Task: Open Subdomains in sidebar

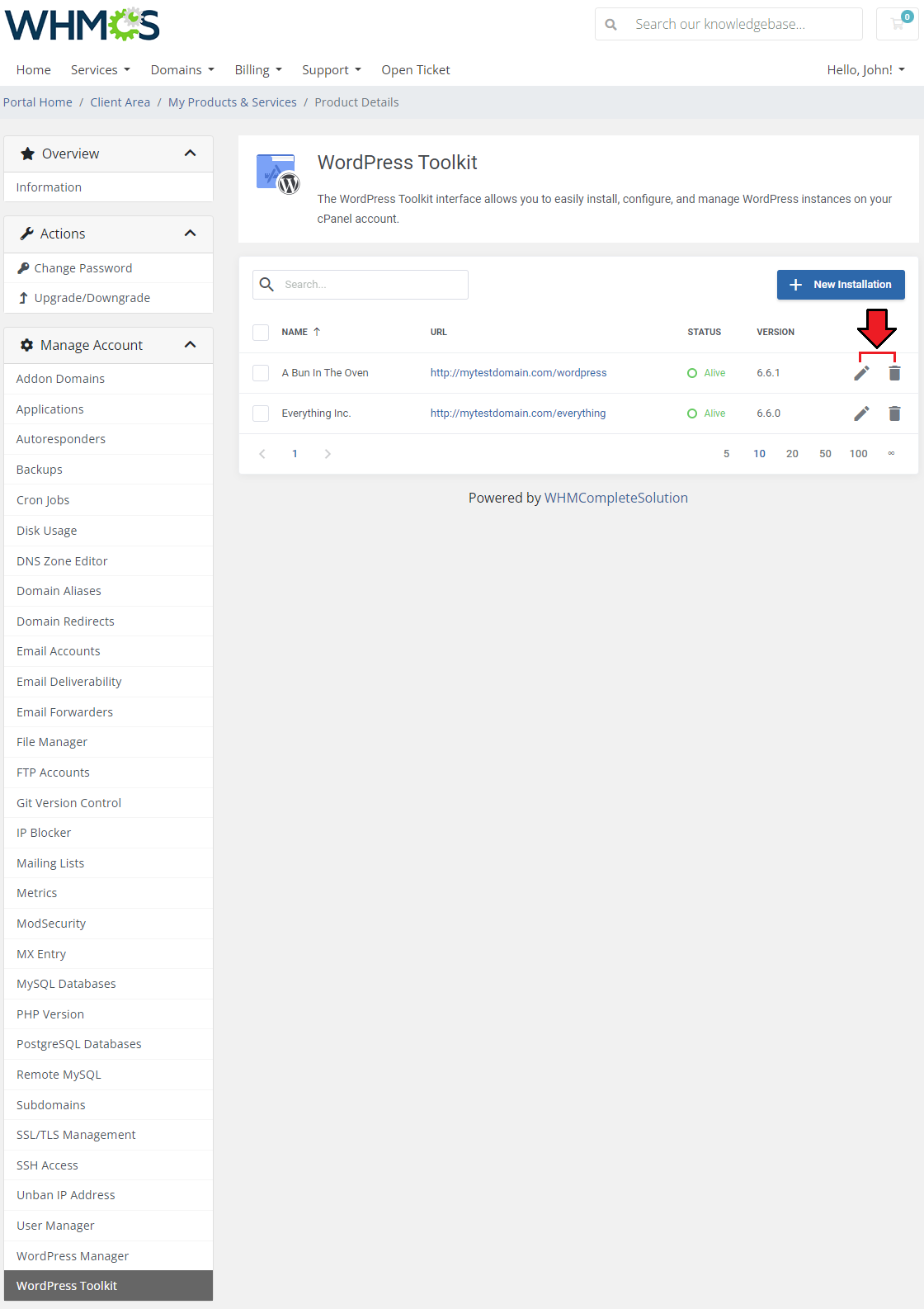Action: coord(109,1105)
